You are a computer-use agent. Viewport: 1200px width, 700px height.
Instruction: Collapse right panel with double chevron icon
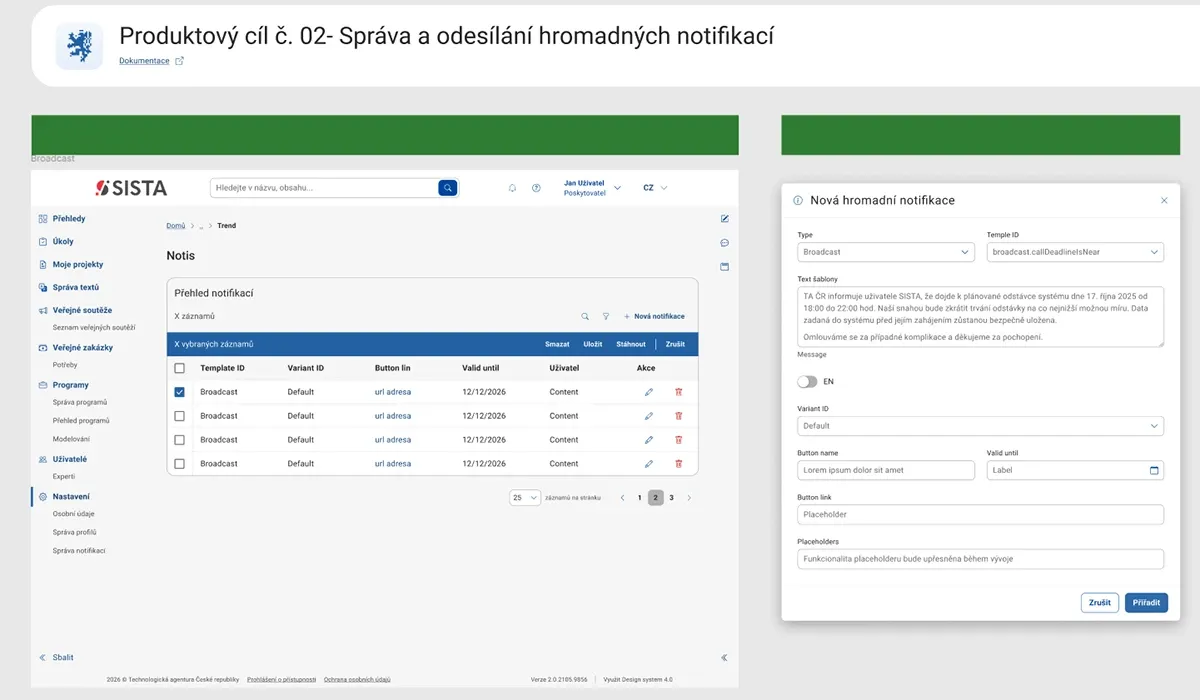724,658
